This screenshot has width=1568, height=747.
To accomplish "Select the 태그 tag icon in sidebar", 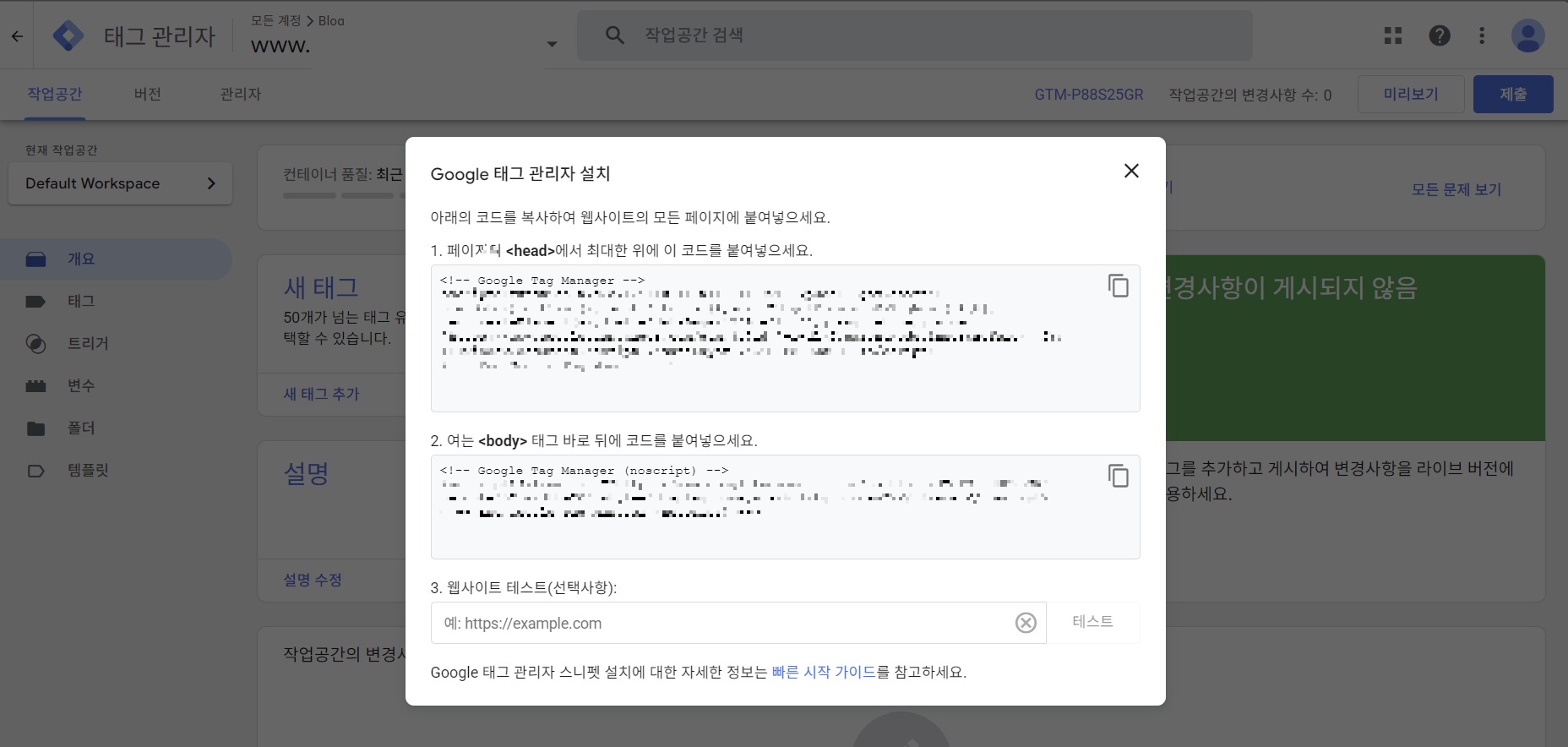I will pyautogui.click(x=35, y=302).
